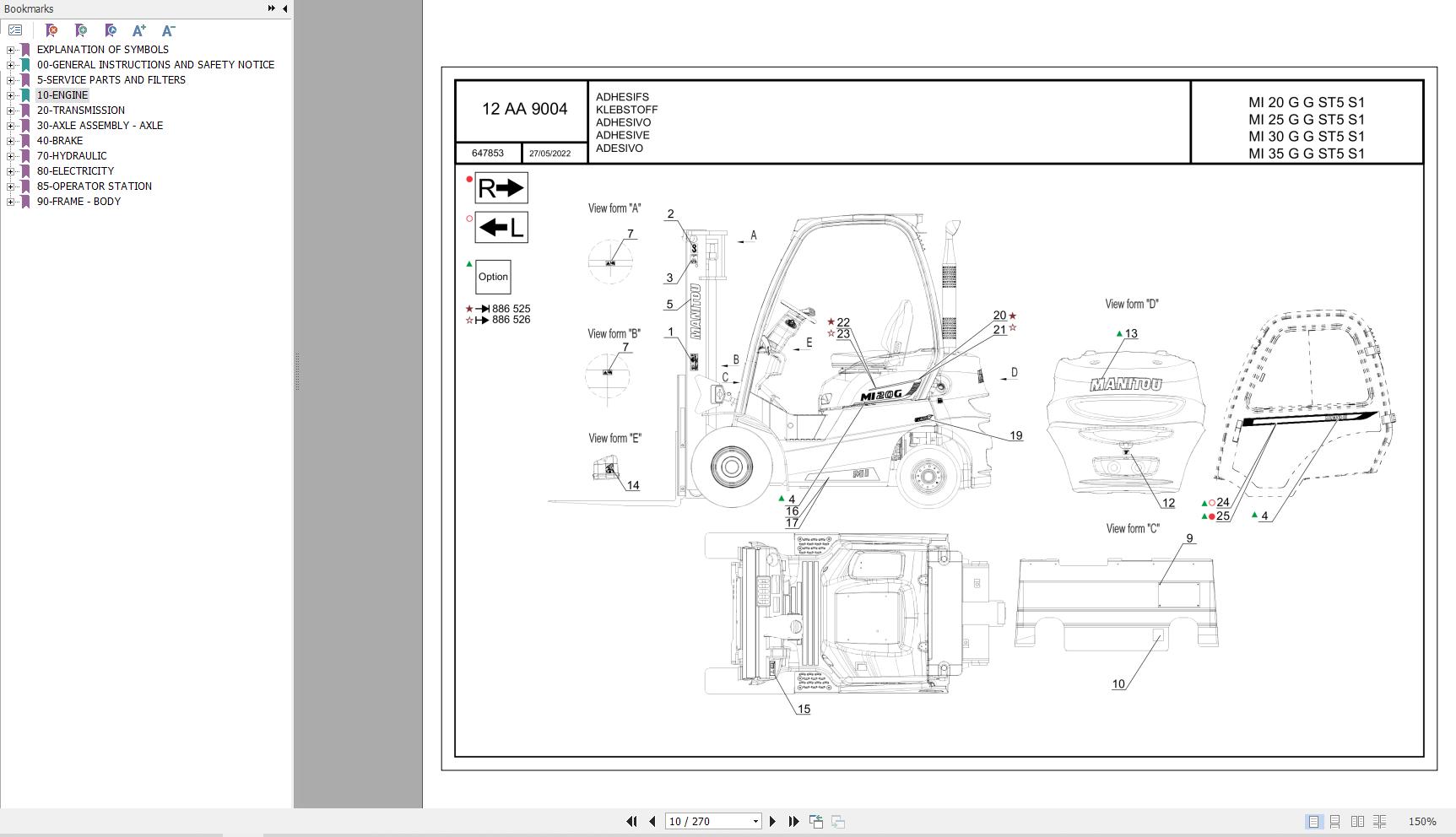Expand the 5-SERVICE PARTS AND FILTERS node
Viewport: 1456px width, 837px height.
click(10, 80)
